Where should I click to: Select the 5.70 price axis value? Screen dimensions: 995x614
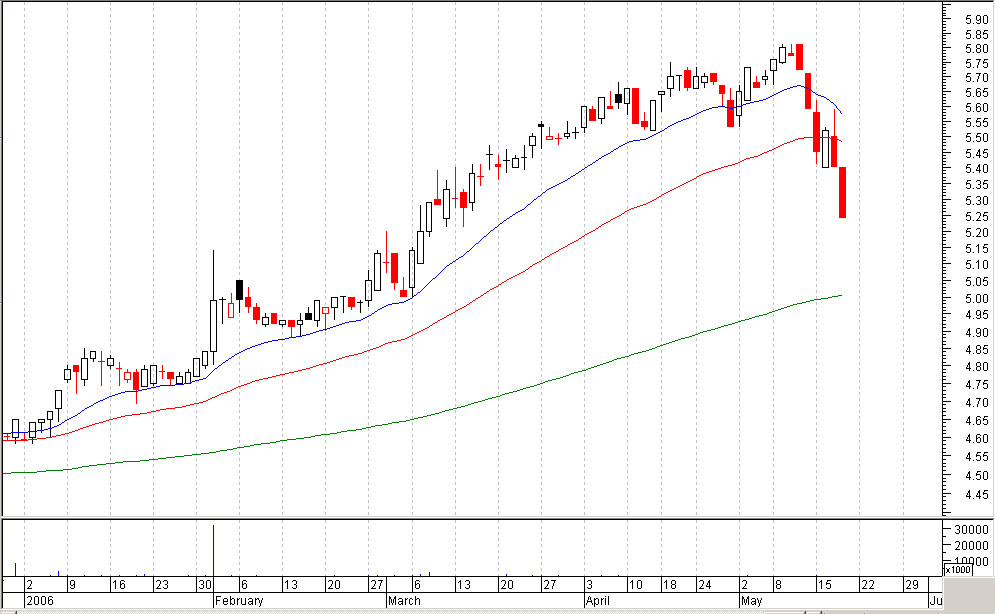tap(977, 78)
